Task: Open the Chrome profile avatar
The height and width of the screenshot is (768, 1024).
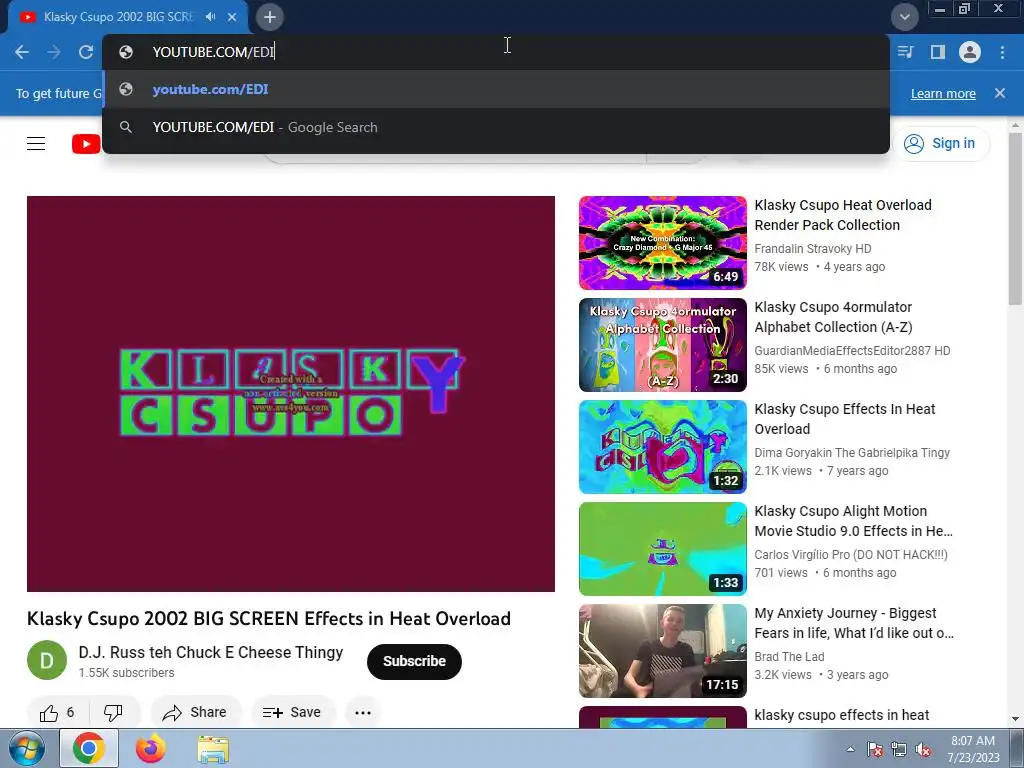Action: (970, 52)
